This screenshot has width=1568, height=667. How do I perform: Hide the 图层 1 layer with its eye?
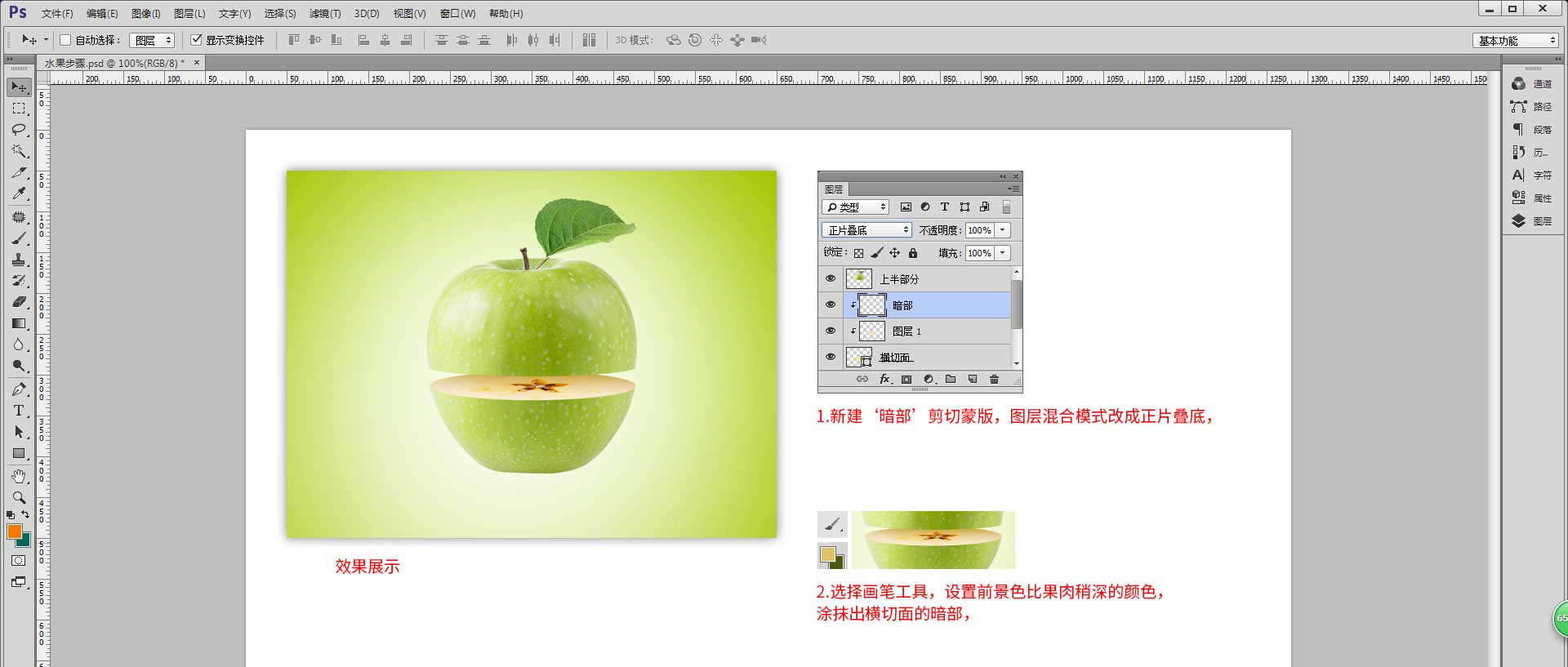coord(831,331)
